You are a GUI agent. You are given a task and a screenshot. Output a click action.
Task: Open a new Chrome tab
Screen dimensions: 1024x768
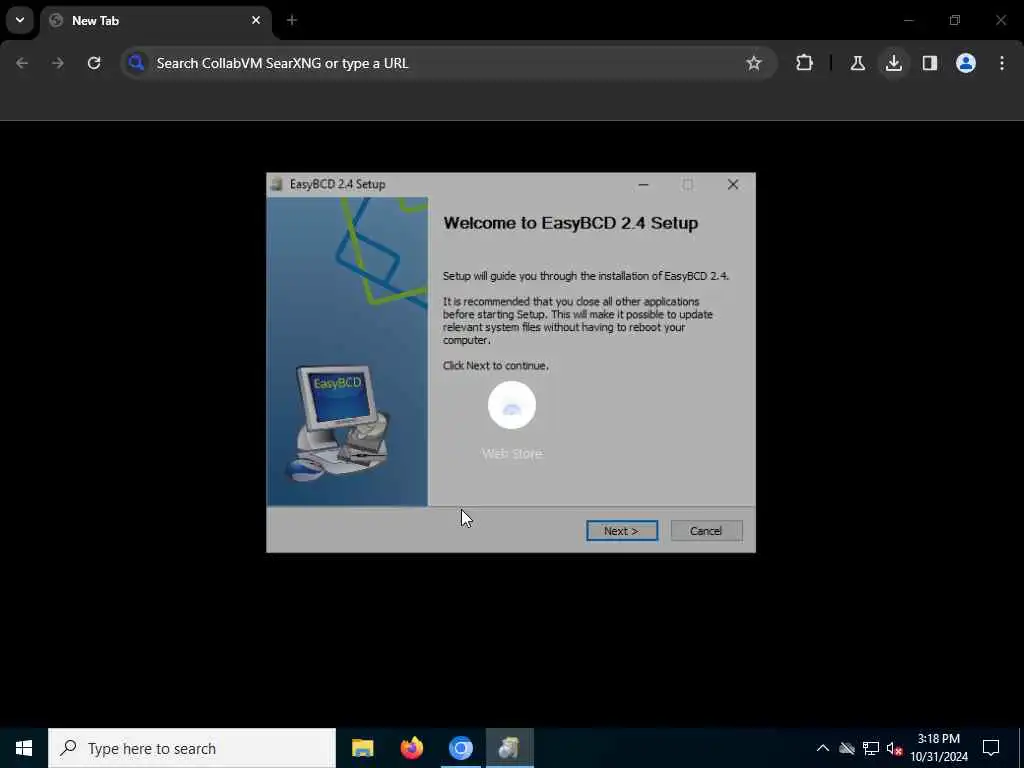click(x=292, y=20)
